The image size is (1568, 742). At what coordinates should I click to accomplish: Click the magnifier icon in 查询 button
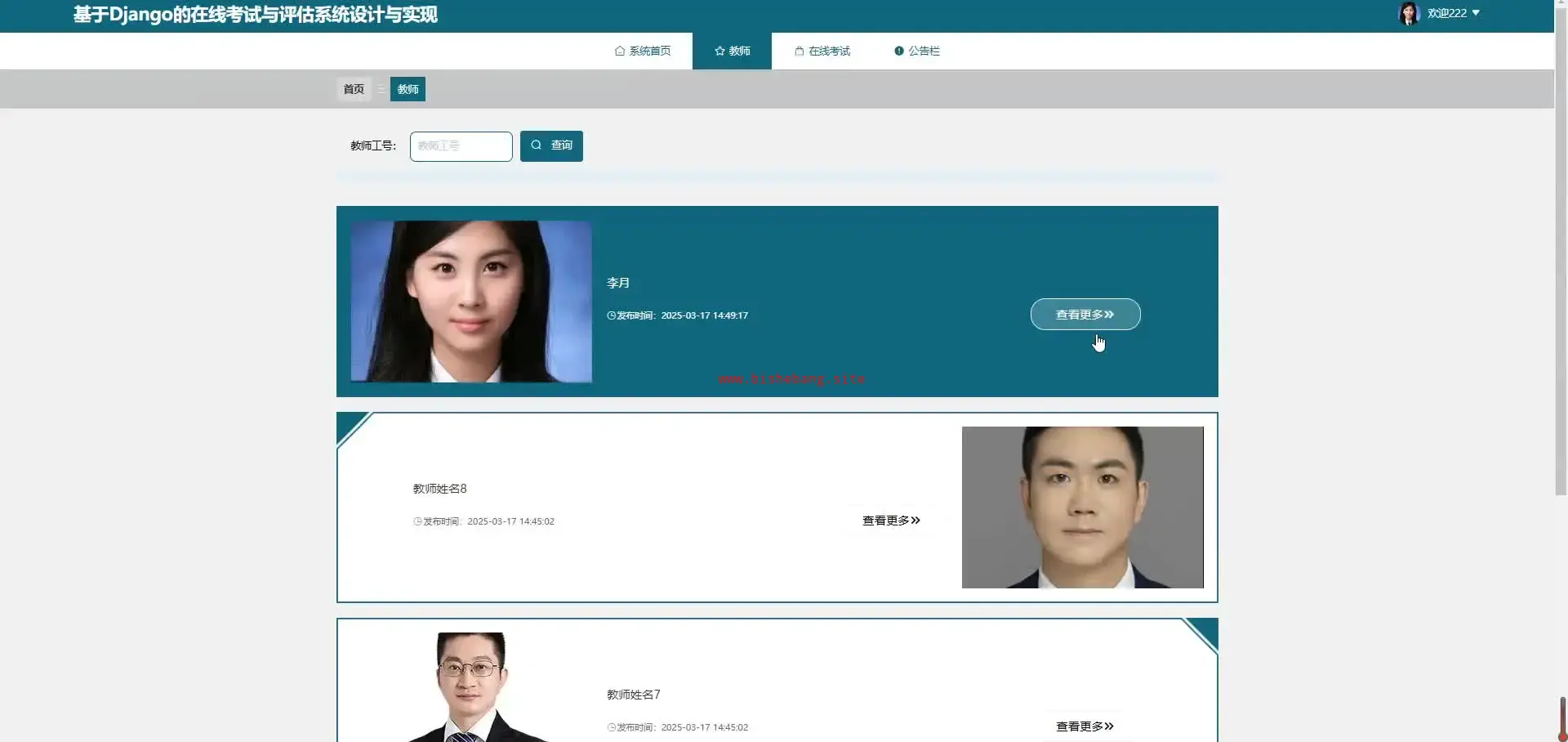pos(537,145)
